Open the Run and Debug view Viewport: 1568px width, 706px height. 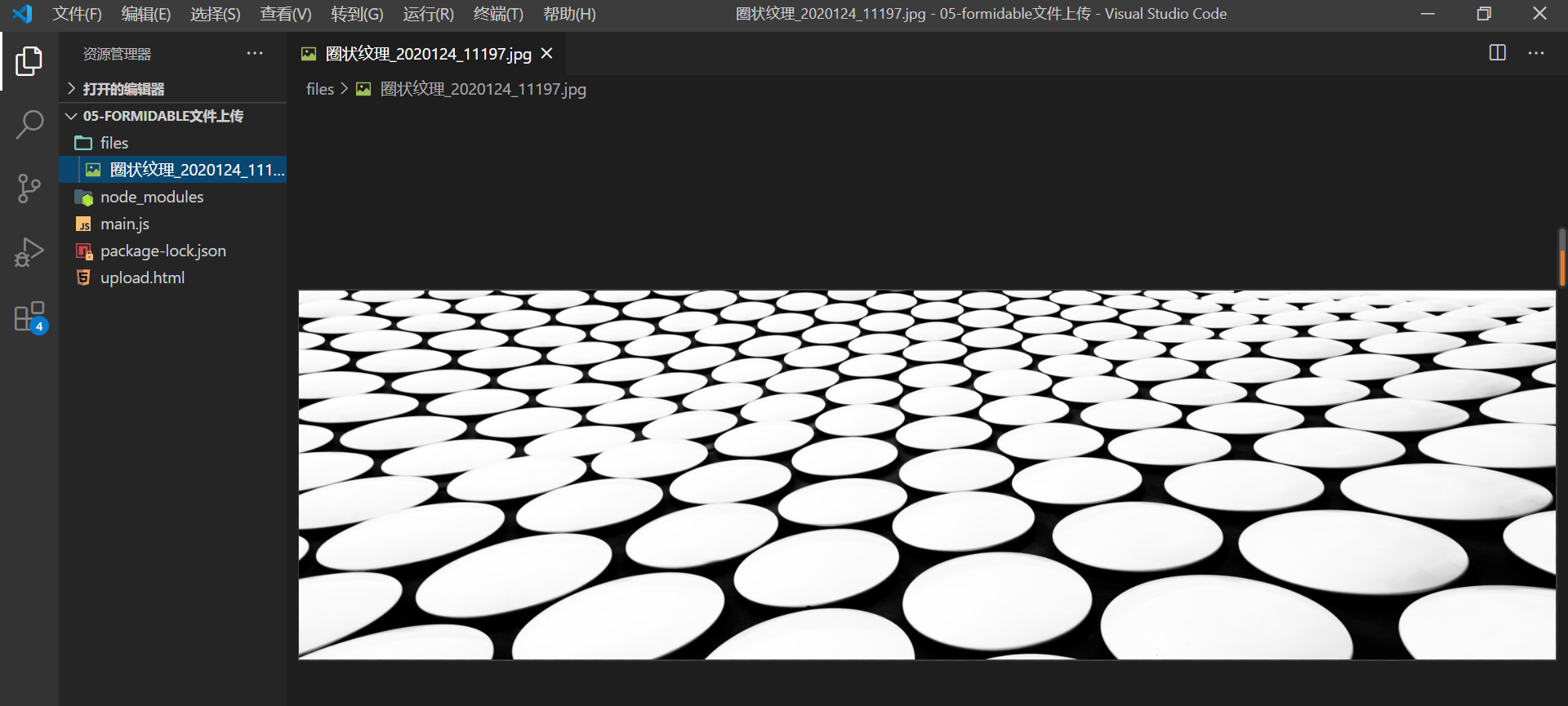(x=29, y=252)
